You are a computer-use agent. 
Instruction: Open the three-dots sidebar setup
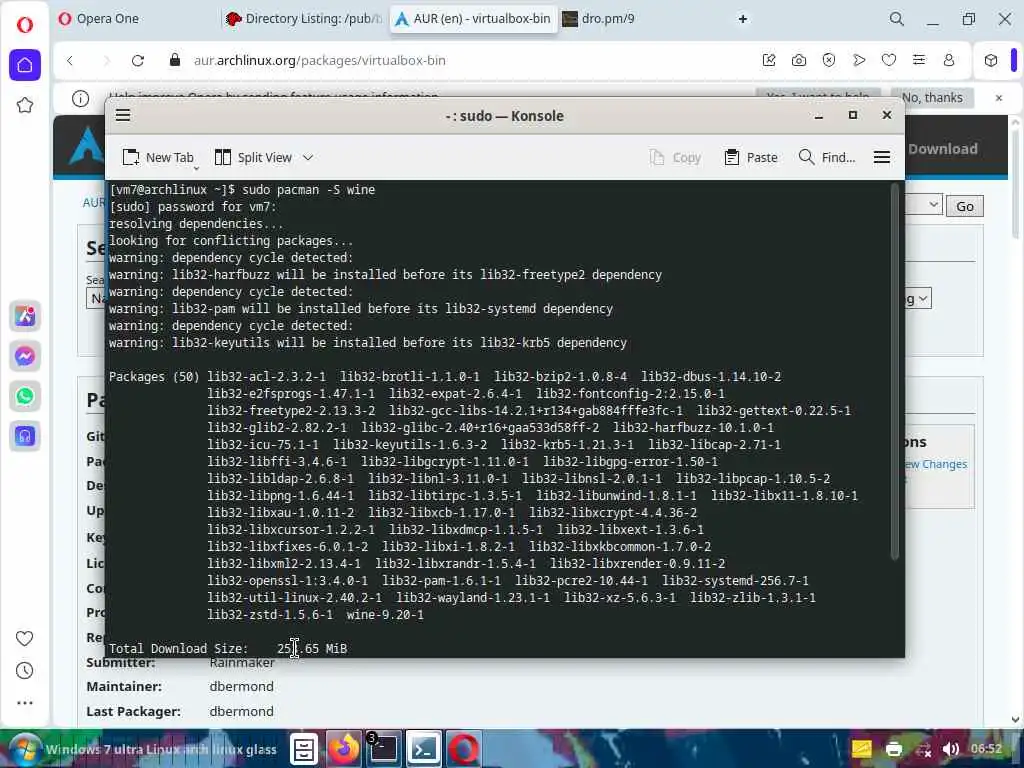[x=25, y=703]
